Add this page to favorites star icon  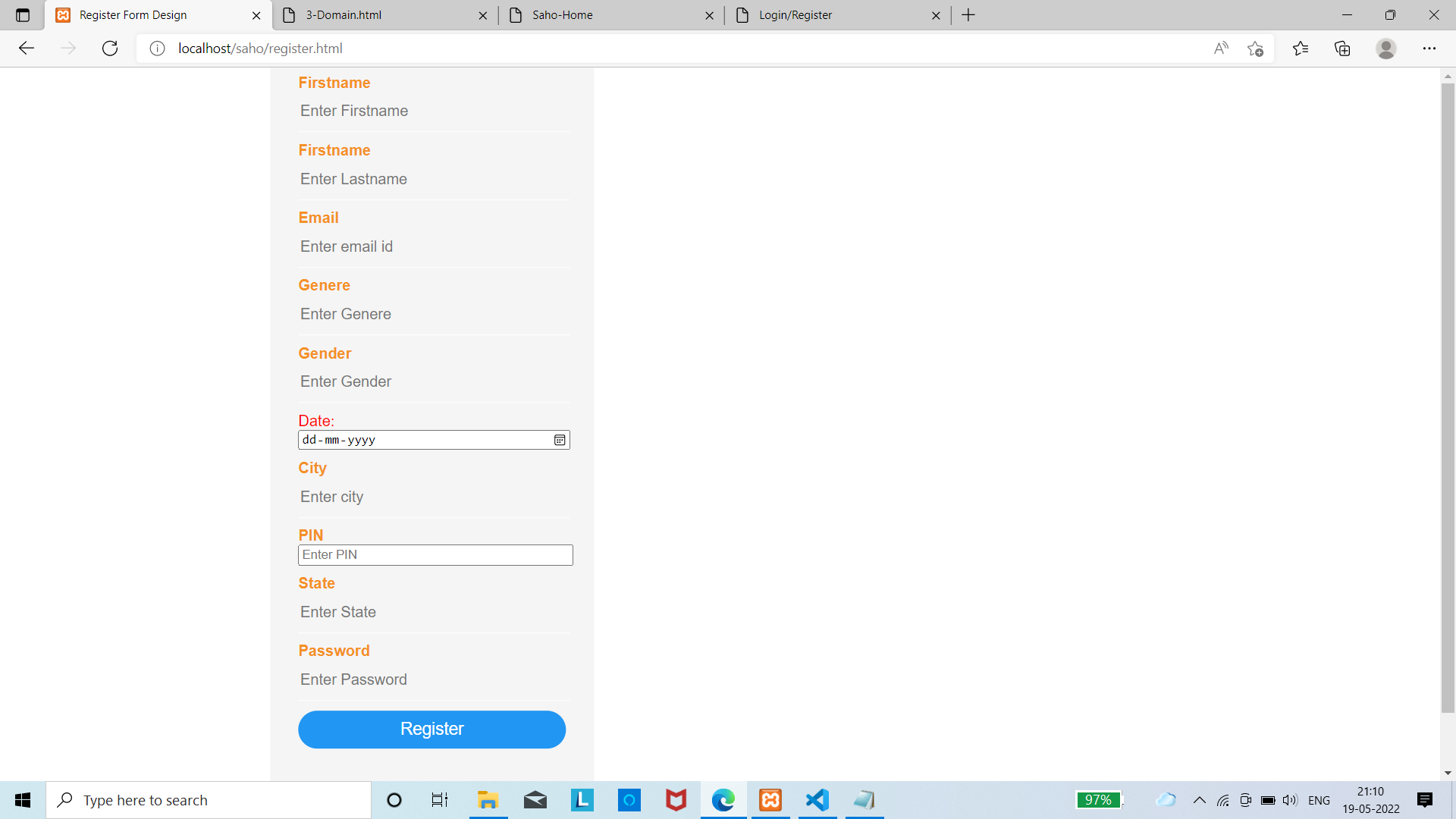1255,49
